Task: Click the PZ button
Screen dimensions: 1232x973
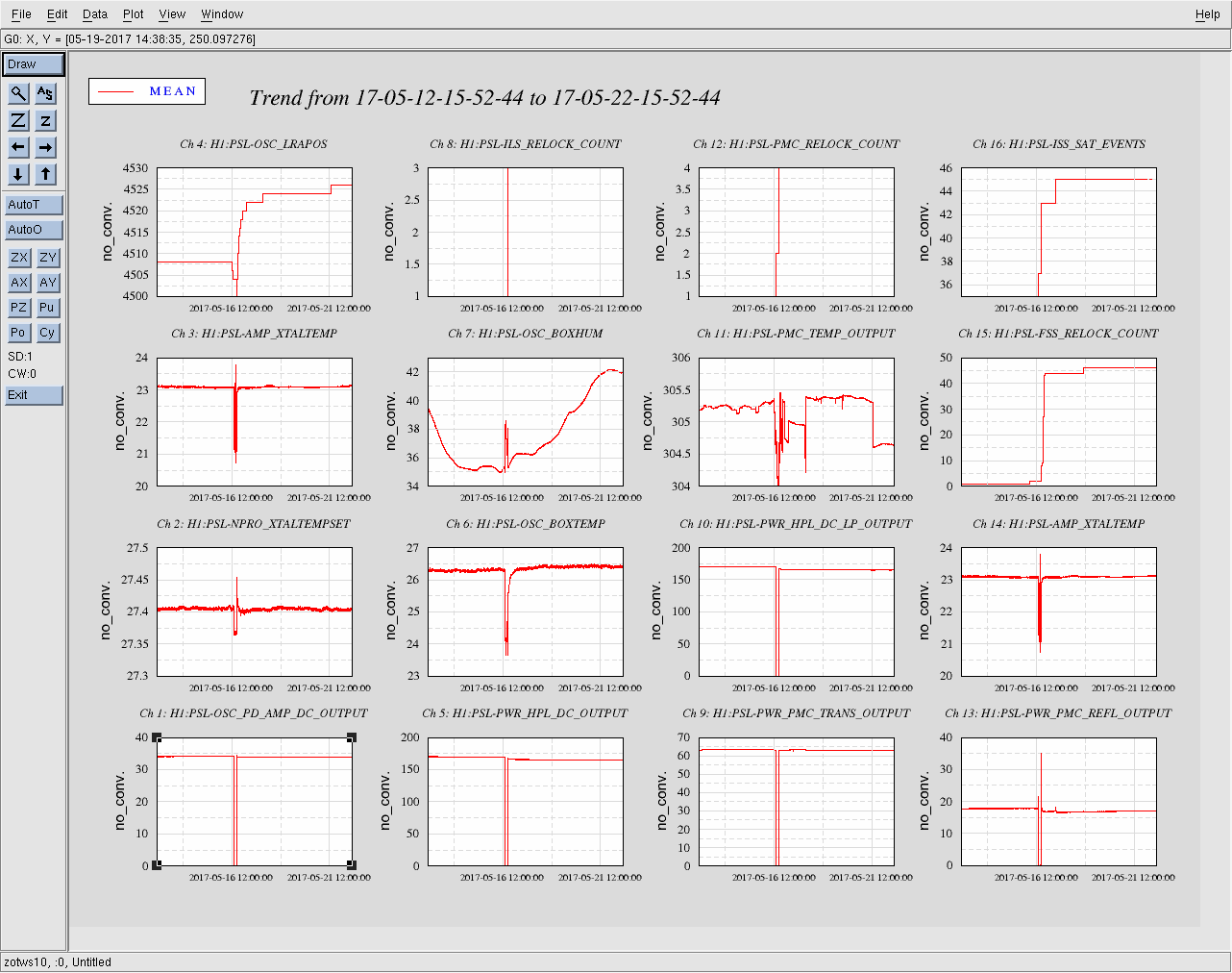Action: [19, 308]
